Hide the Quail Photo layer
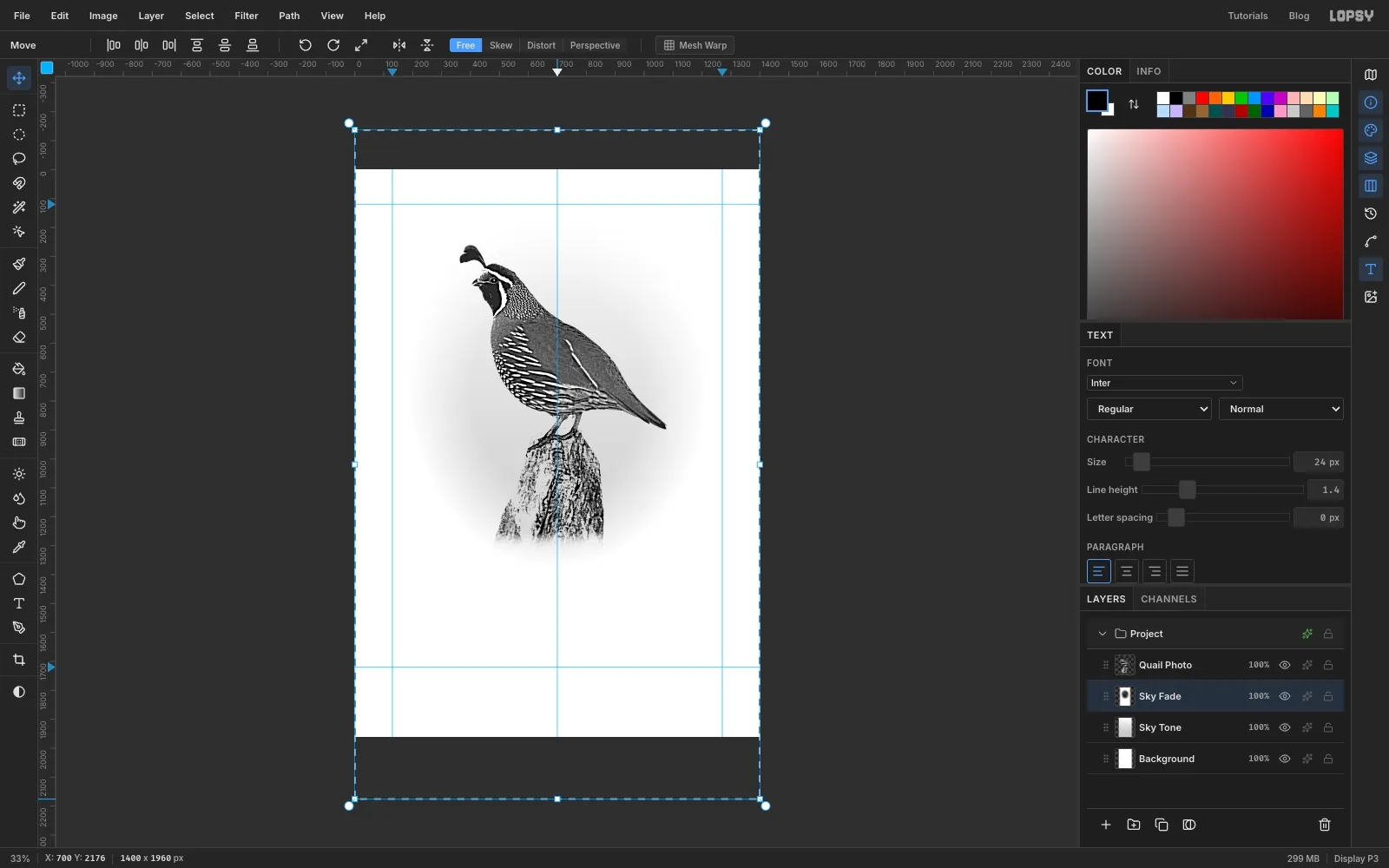The width and height of the screenshot is (1389, 868). pos(1285,665)
